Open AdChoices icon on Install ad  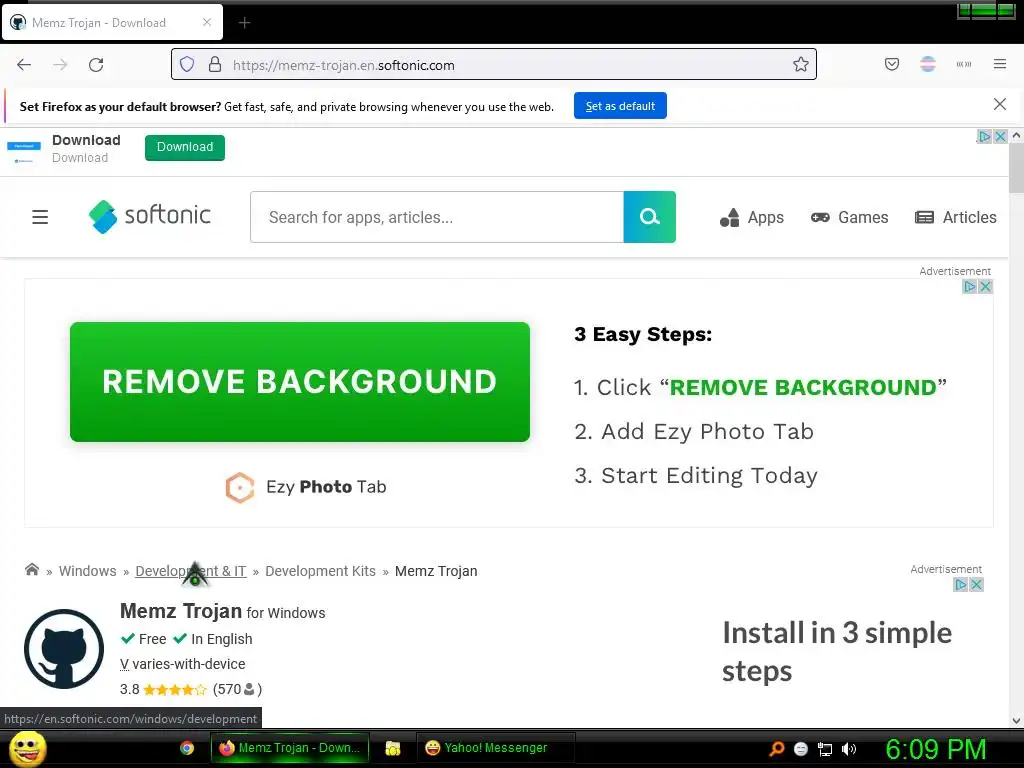[960, 584]
